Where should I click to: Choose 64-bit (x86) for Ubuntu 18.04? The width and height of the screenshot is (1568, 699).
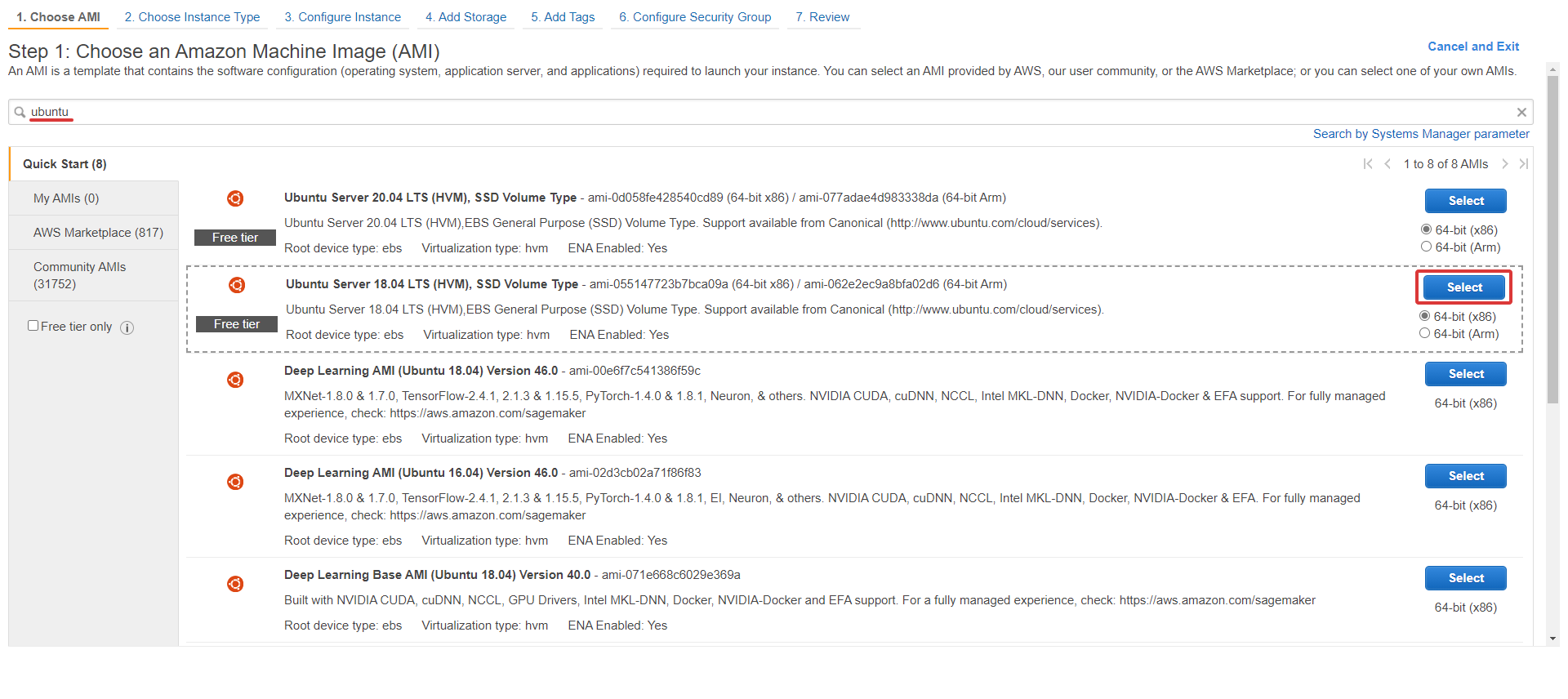click(x=1424, y=316)
